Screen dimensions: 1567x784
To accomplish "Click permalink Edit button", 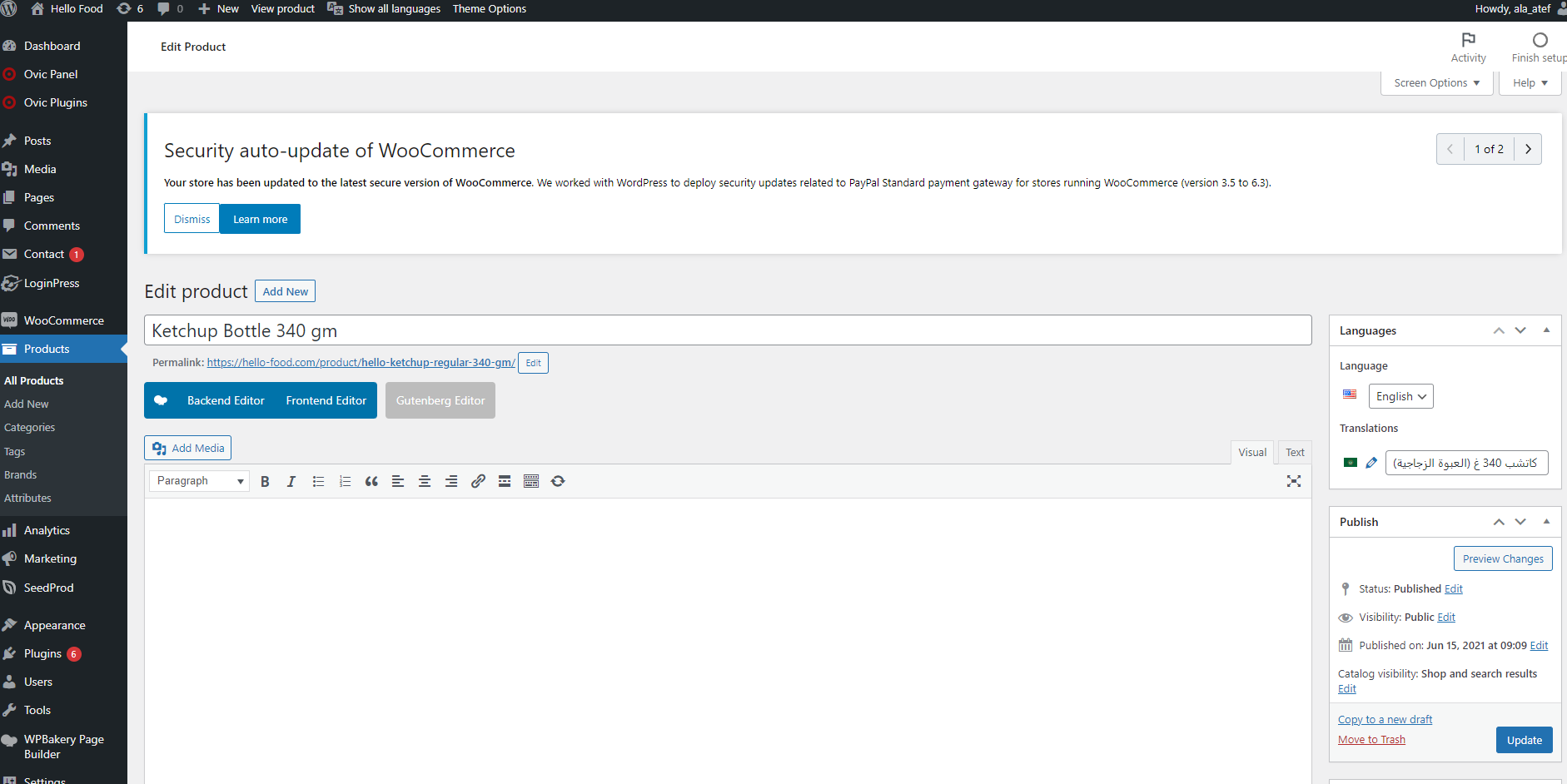I will click(533, 363).
